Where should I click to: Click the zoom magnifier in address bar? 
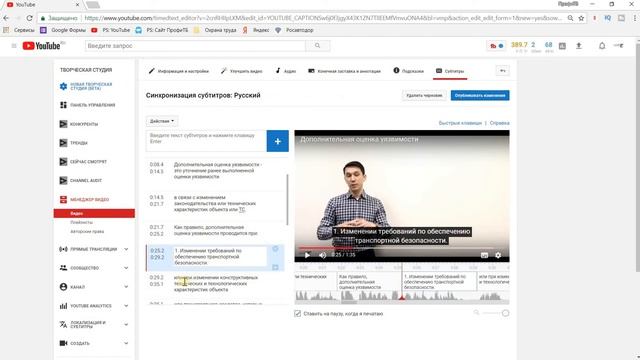coord(570,18)
